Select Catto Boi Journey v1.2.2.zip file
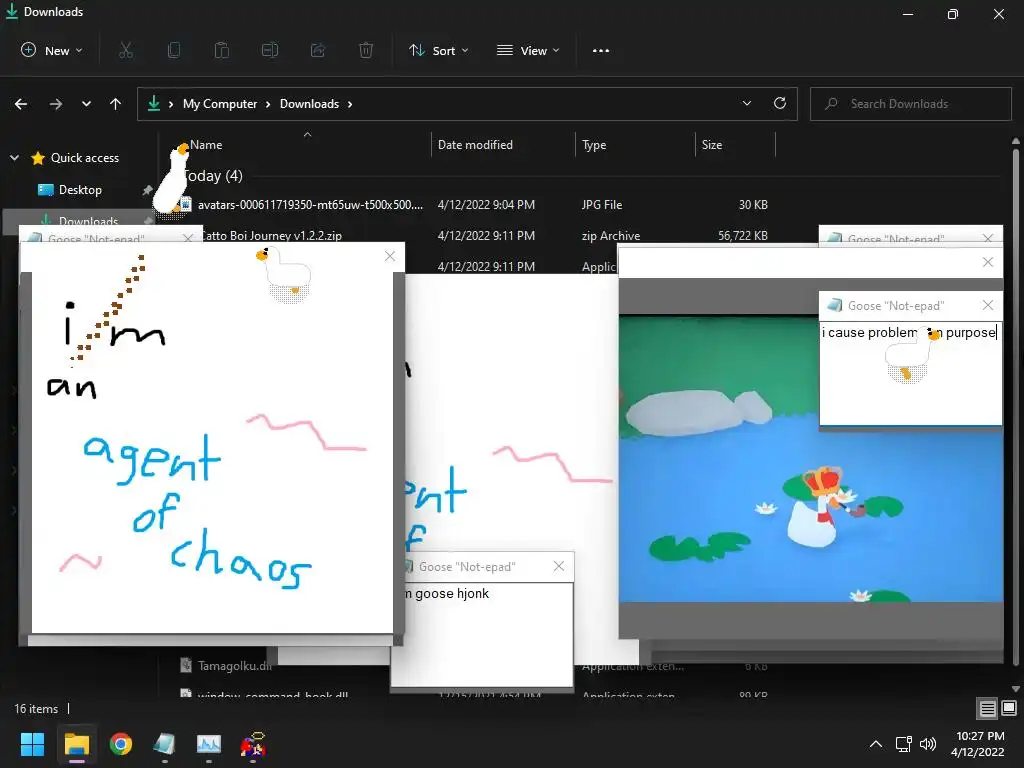Image resolution: width=1024 pixels, height=768 pixels. [270, 235]
